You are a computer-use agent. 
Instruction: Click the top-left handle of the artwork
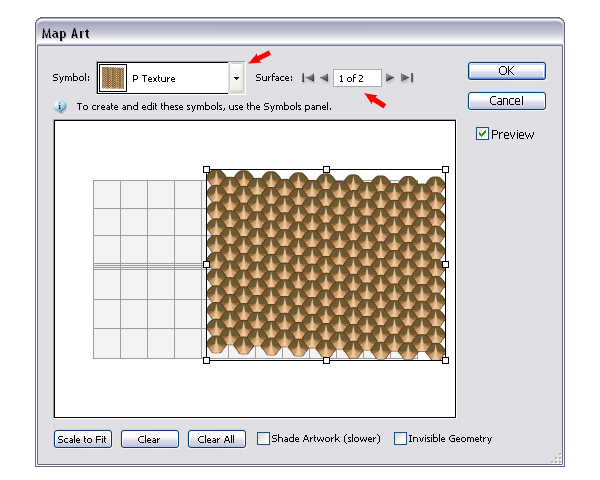pyautogui.click(x=207, y=170)
